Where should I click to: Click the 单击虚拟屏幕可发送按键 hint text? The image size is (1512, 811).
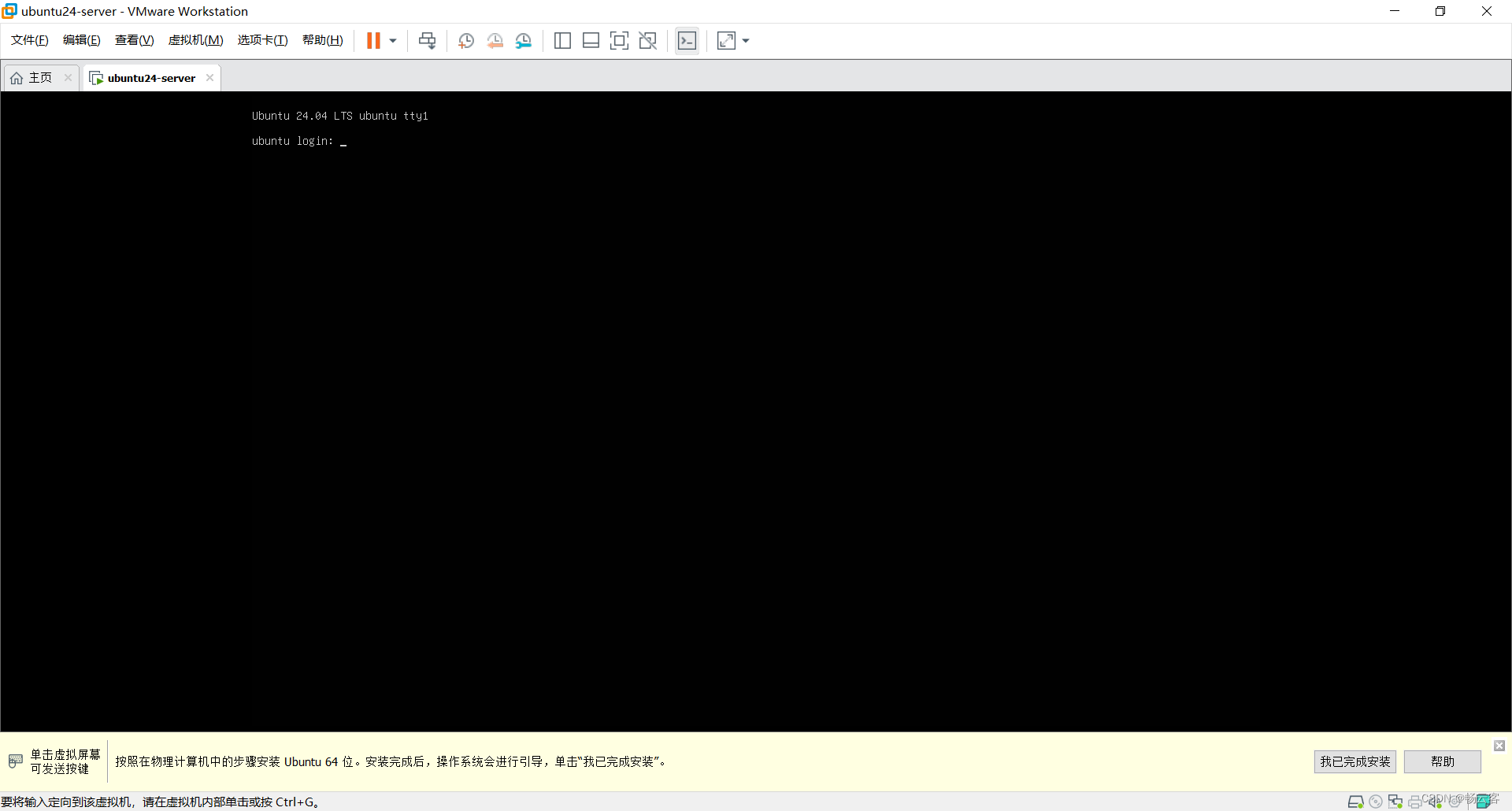tap(65, 761)
